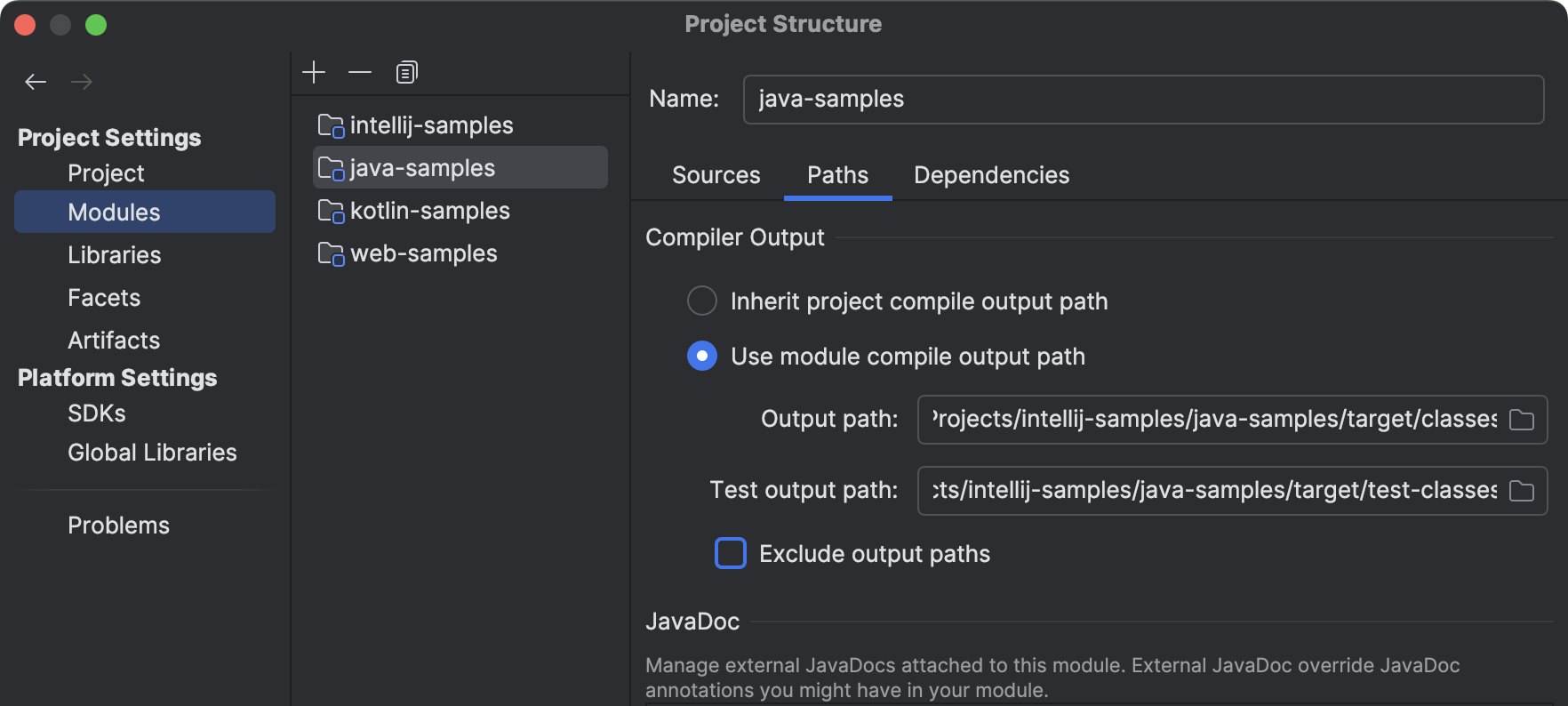This screenshot has height=706, width=1568.
Task: Browse folder for Test output path
Action: coord(1522,491)
